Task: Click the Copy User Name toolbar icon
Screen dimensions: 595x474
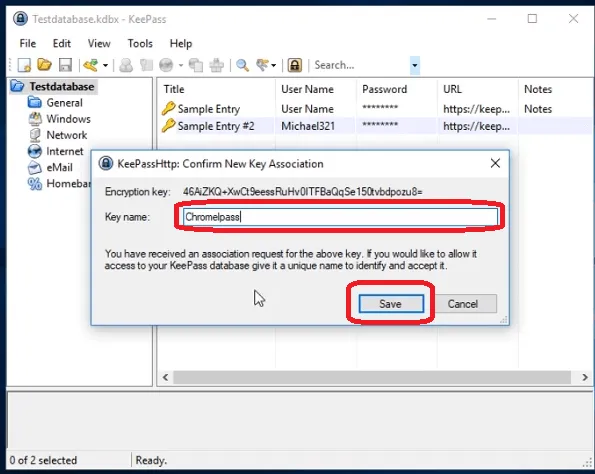Action: pyautogui.click(x=126, y=65)
